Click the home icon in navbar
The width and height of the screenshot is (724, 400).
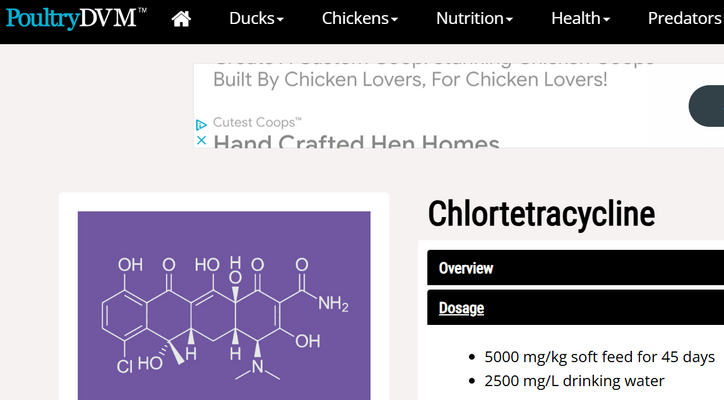(x=181, y=19)
